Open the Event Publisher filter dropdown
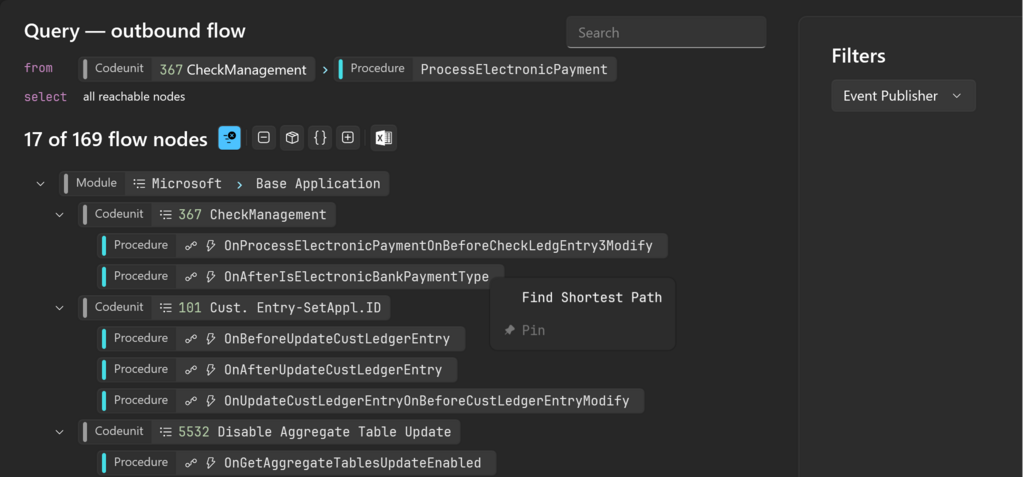Image resolution: width=1023 pixels, height=477 pixels. click(x=903, y=96)
